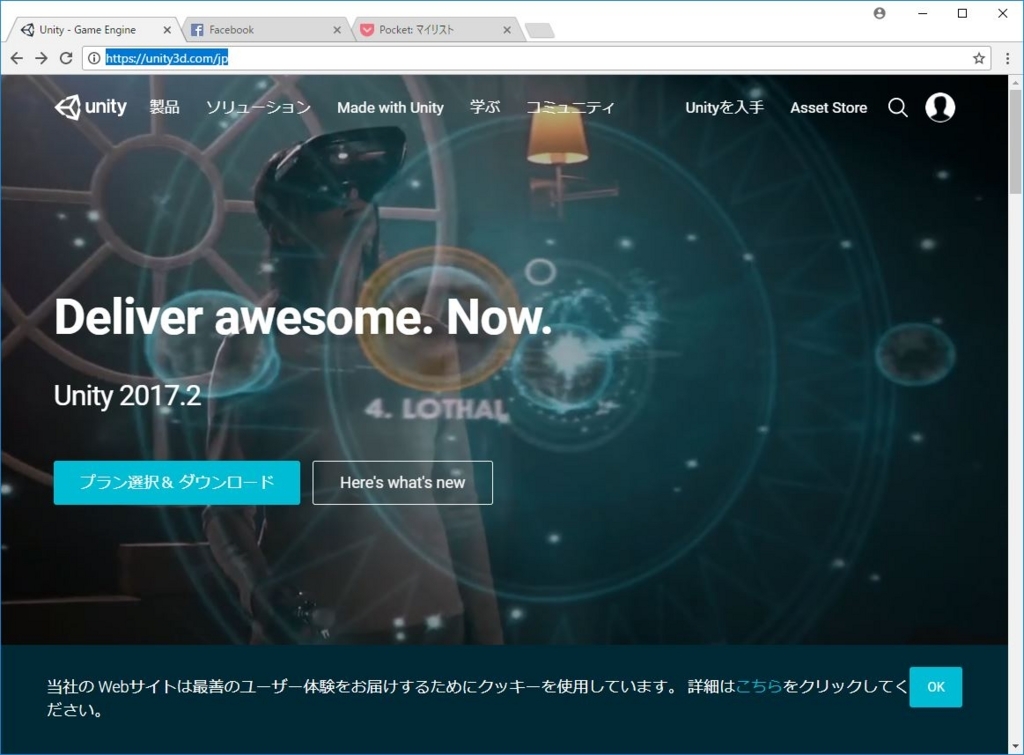Click the Unity logo in the navigation bar
The height and width of the screenshot is (755, 1024).
pyautogui.click(x=91, y=107)
